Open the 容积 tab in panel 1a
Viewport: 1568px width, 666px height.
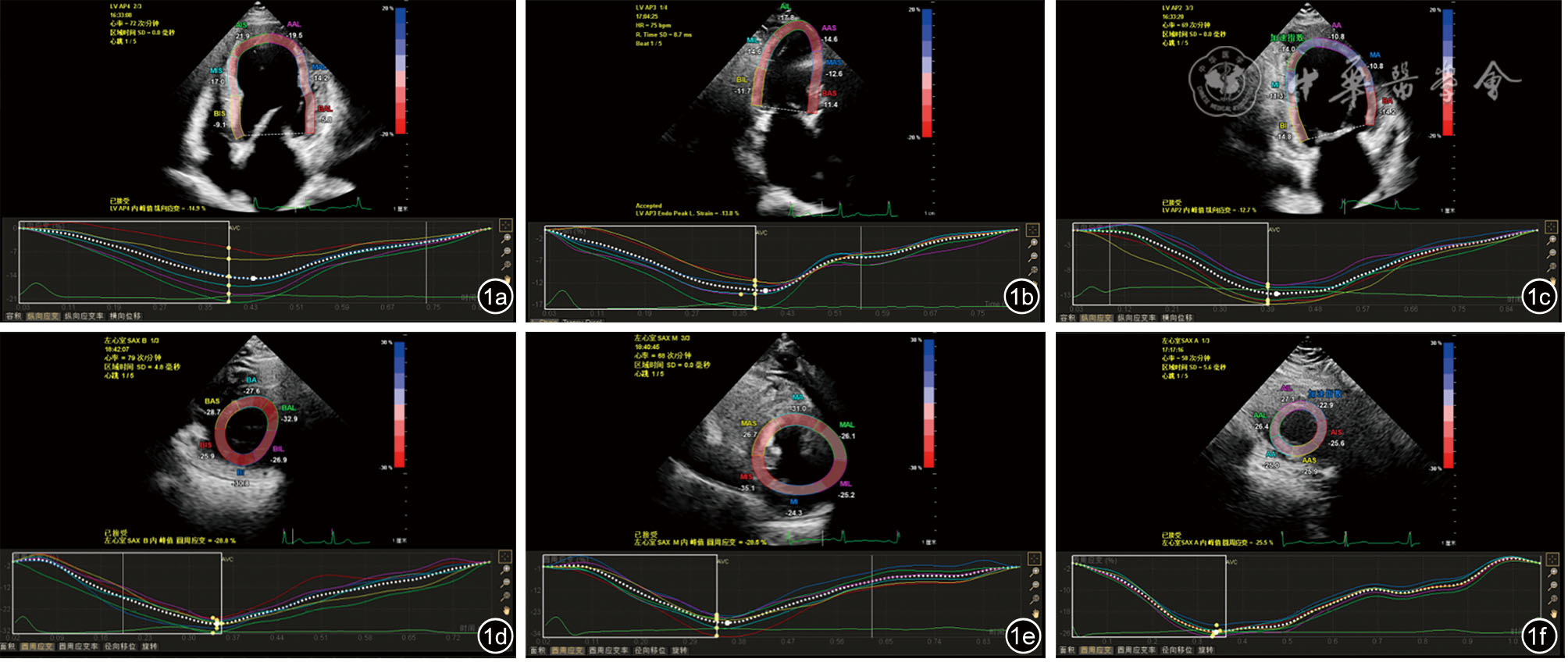13,316
